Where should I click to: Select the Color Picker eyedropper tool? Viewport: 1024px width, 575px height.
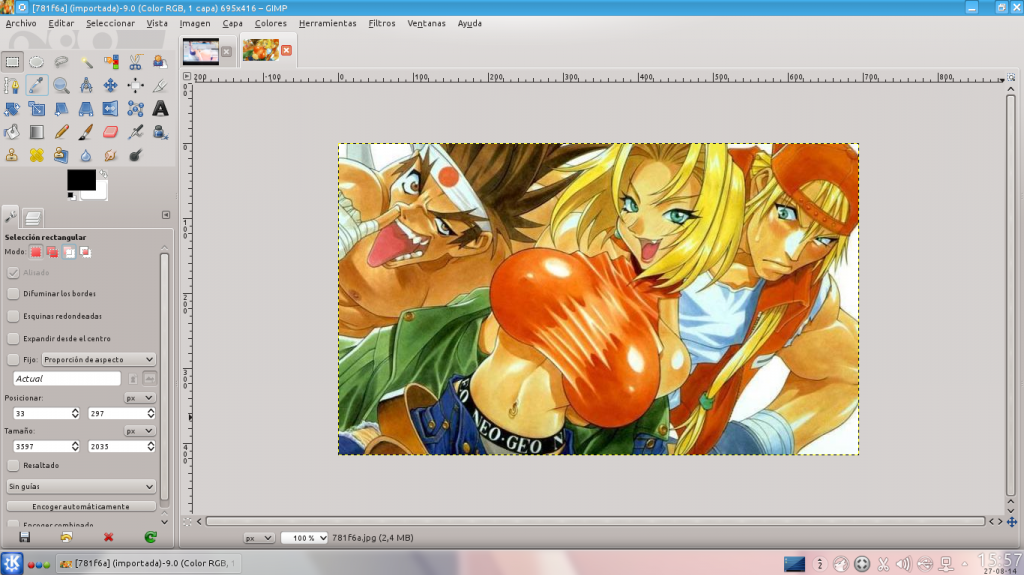(37, 86)
